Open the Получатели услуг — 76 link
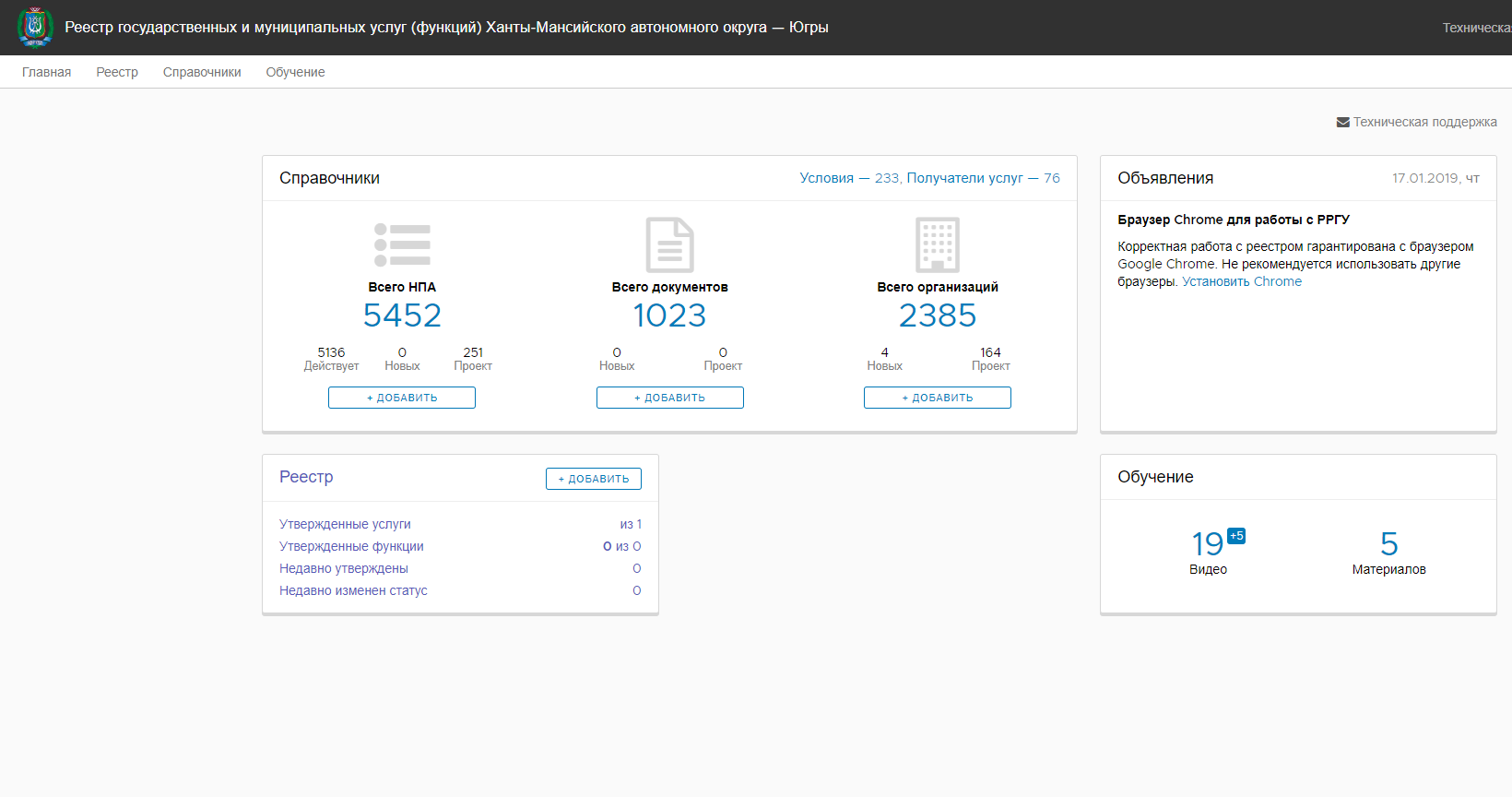This screenshot has width=1512, height=797. pos(983,178)
